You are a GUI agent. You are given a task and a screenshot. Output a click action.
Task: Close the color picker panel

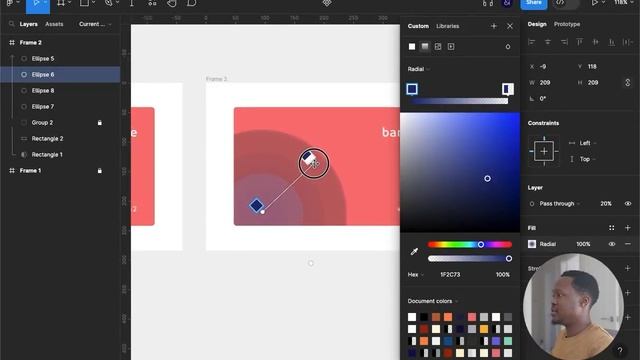(510, 26)
